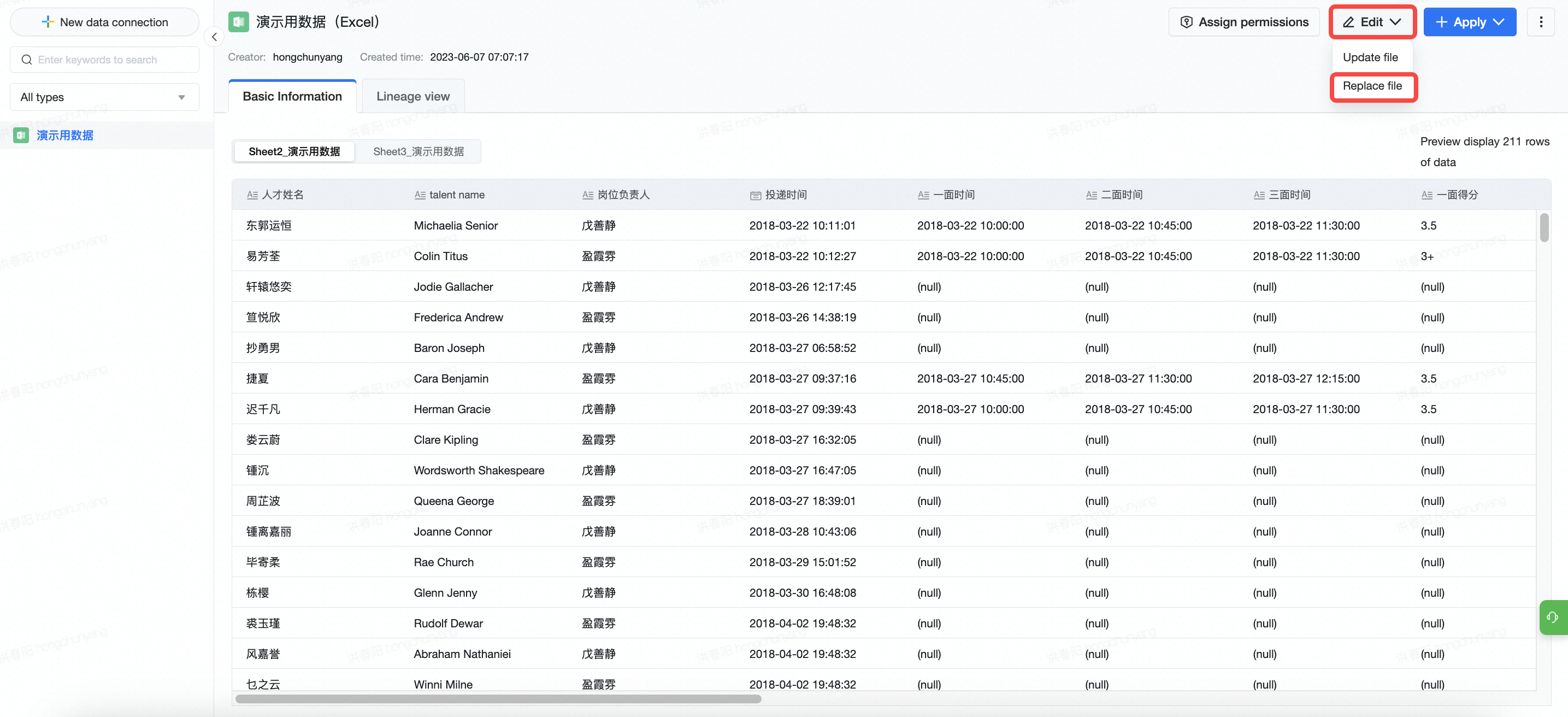
Task: Click the plus icon in New data connection
Action: (x=48, y=22)
